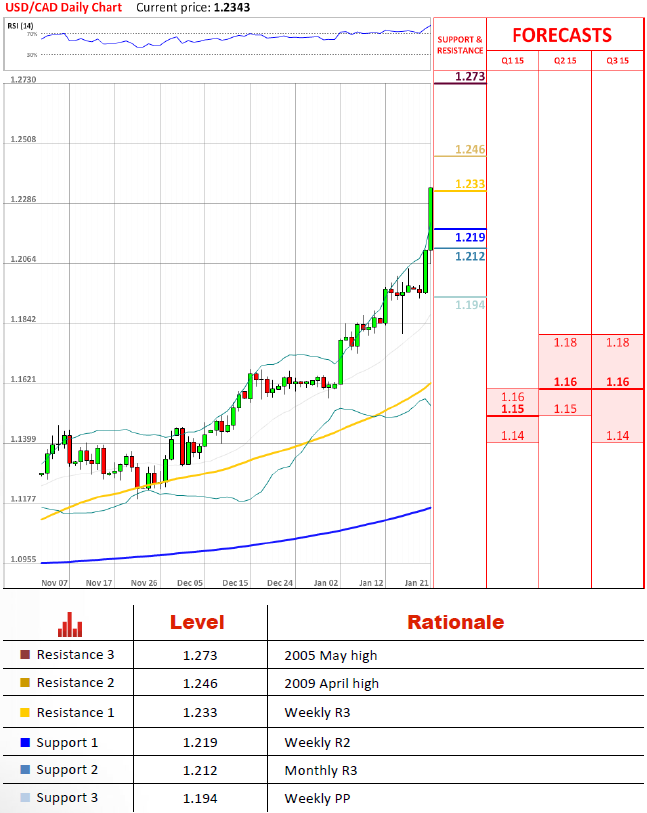
Task: Click the 'Dec 24' date axis label
Action: (280, 583)
